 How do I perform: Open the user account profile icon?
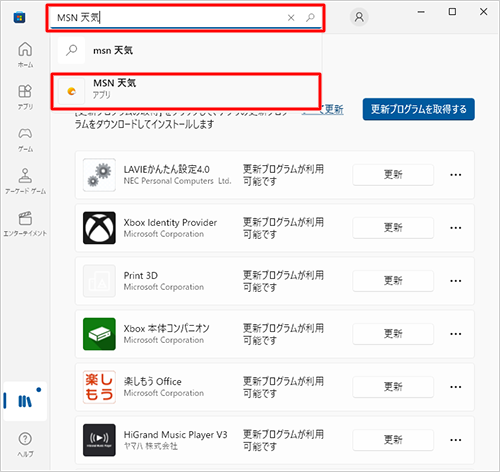click(359, 17)
